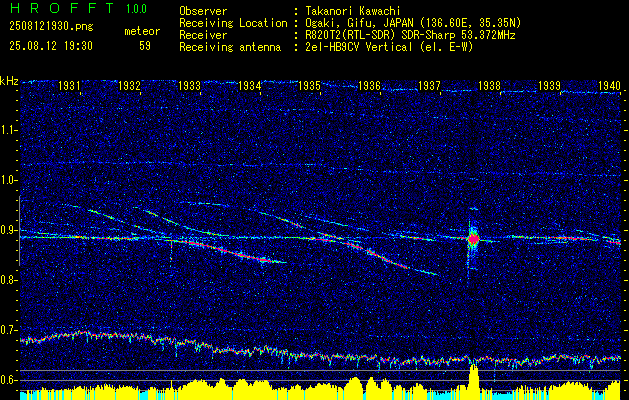Select the version number 1.0.0

(136, 9)
